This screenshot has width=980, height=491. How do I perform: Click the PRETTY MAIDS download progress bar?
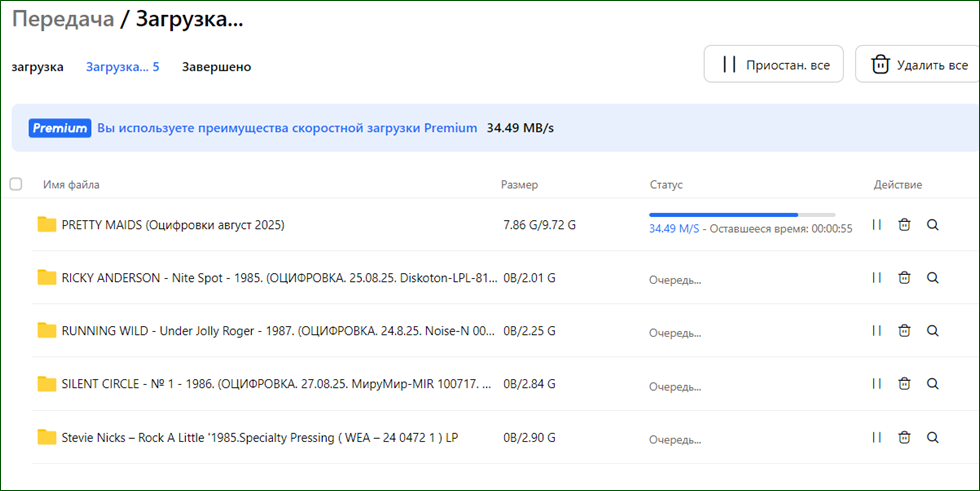pyautogui.click(x=742, y=215)
